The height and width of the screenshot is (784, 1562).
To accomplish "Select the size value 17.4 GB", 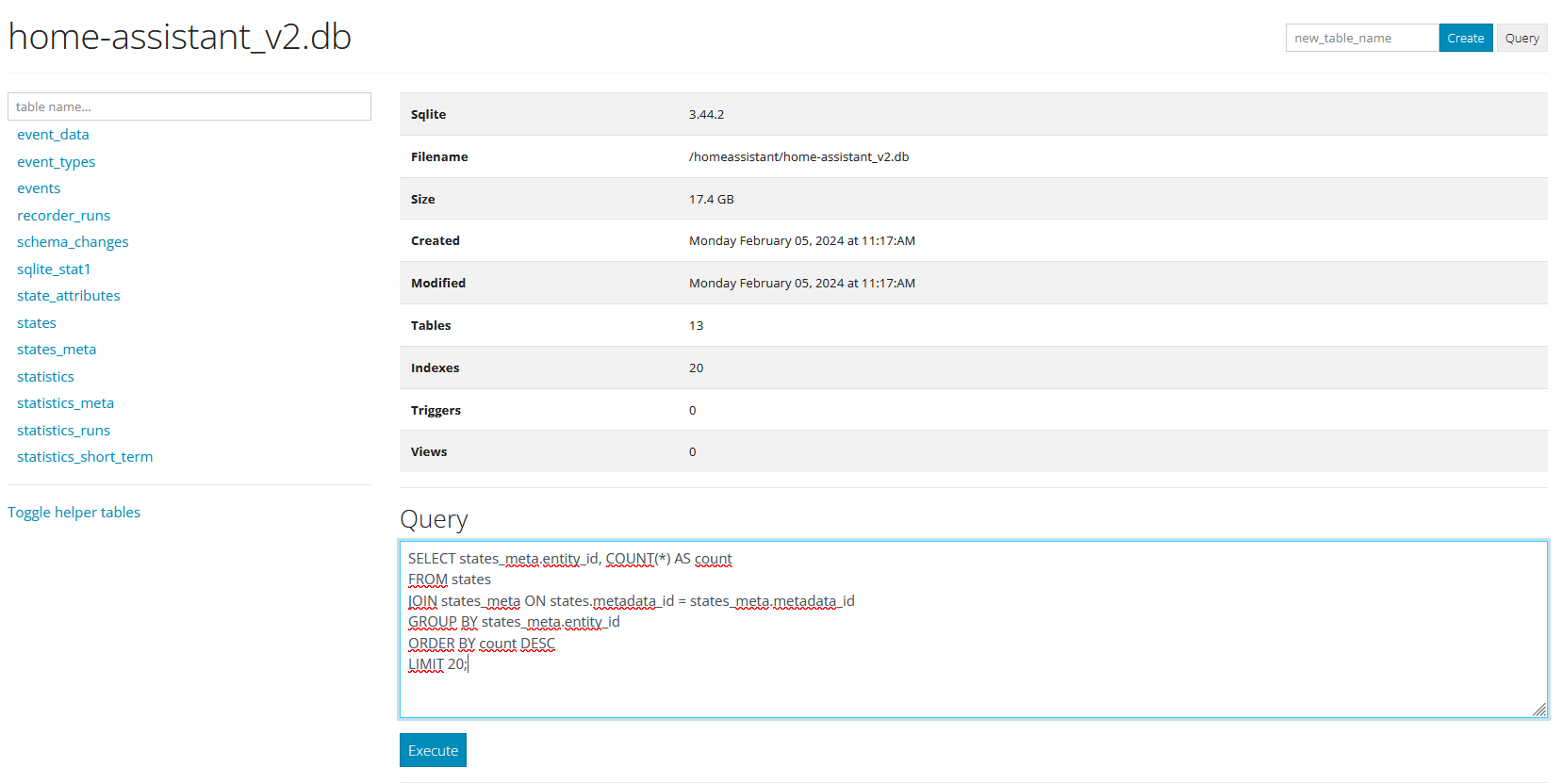I will 711,199.
